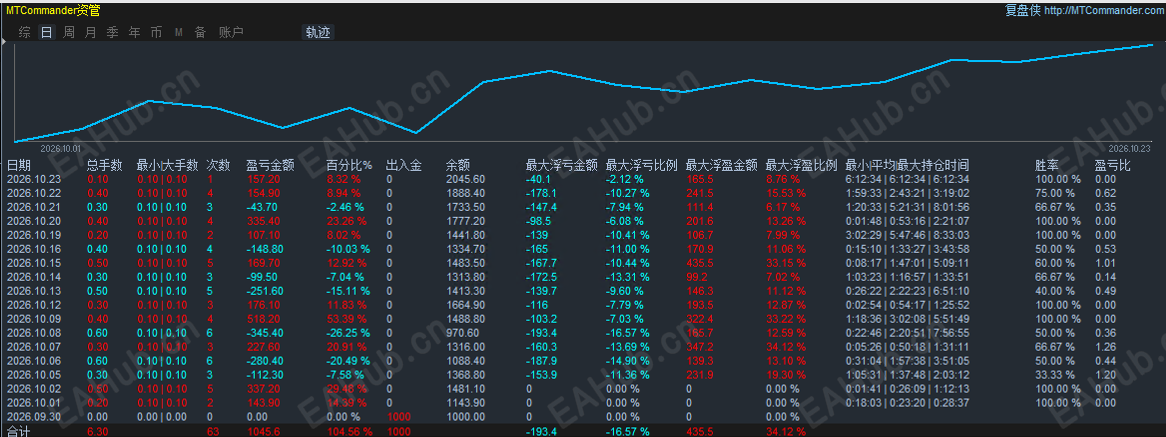Select the 2026.10.12 date row

point(583,305)
